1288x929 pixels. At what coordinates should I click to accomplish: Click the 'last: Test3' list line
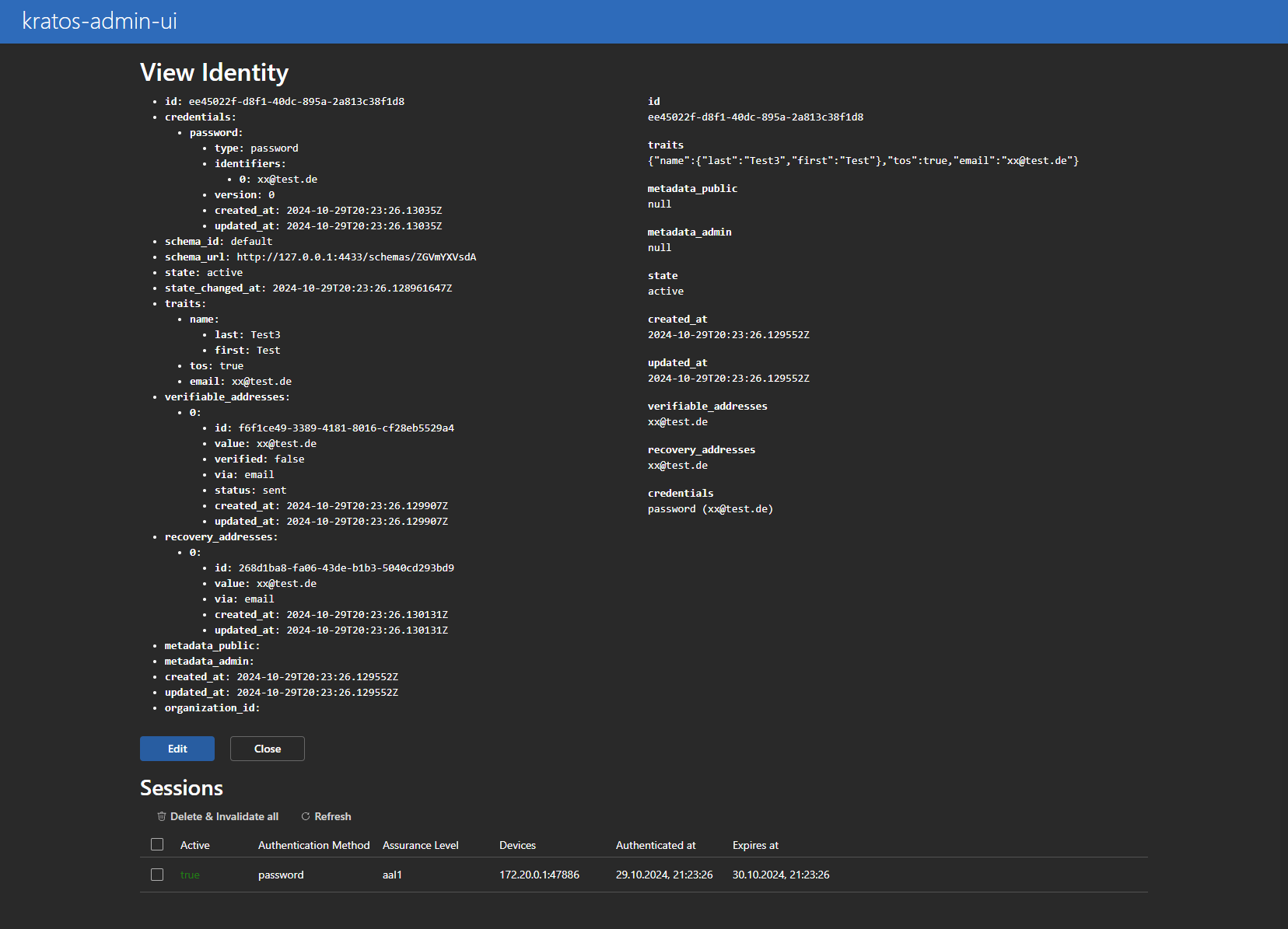[247, 335]
